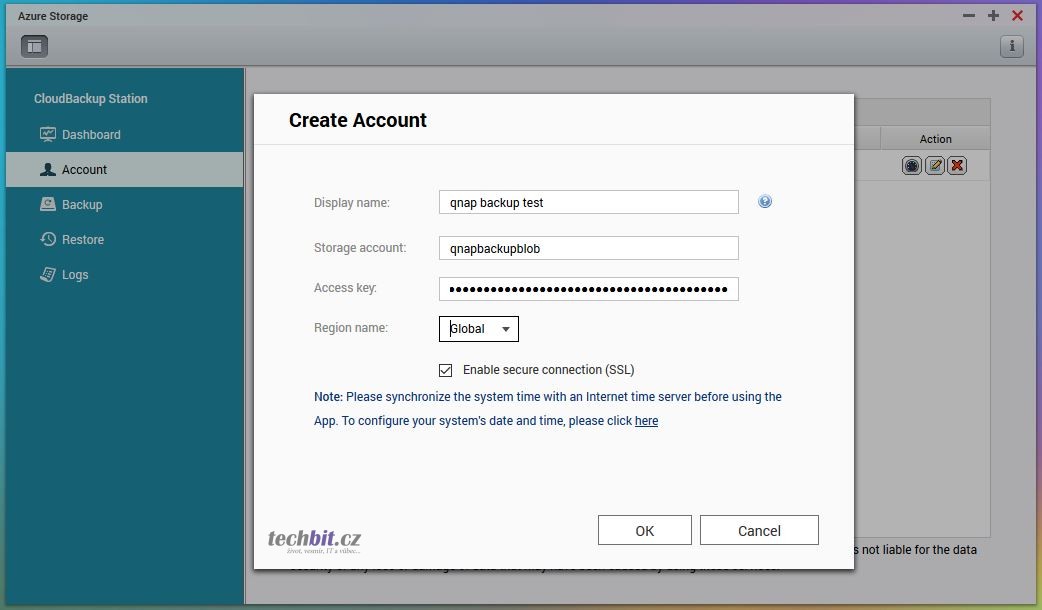The height and width of the screenshot is (610, 1042).
Task: Open the Backup section in sidebar
Action: [x=82, y=204]
